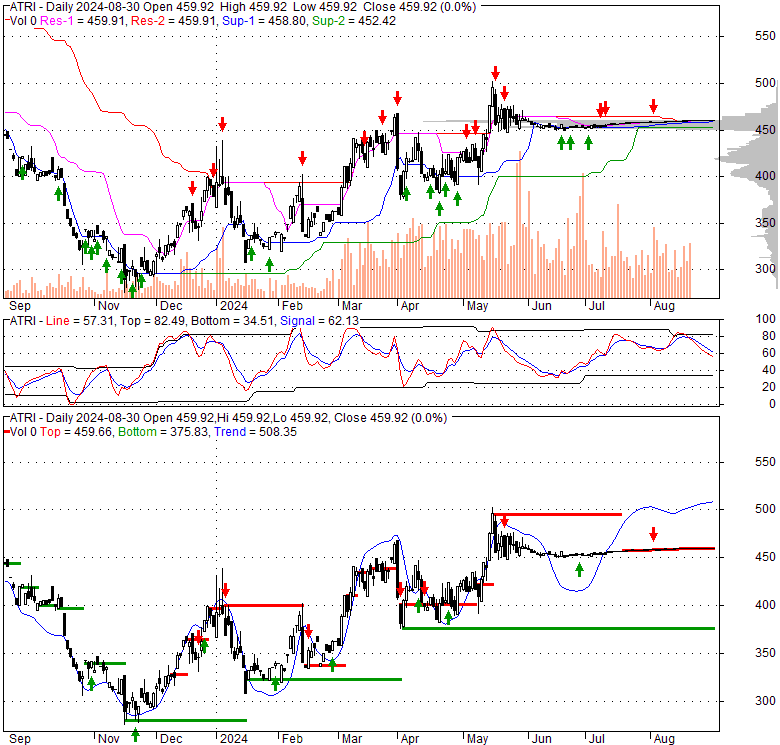Click the Sup-2 = 452.42 legend label
Image resolution: width=780 pixels, height=745 pixels.
354,21
